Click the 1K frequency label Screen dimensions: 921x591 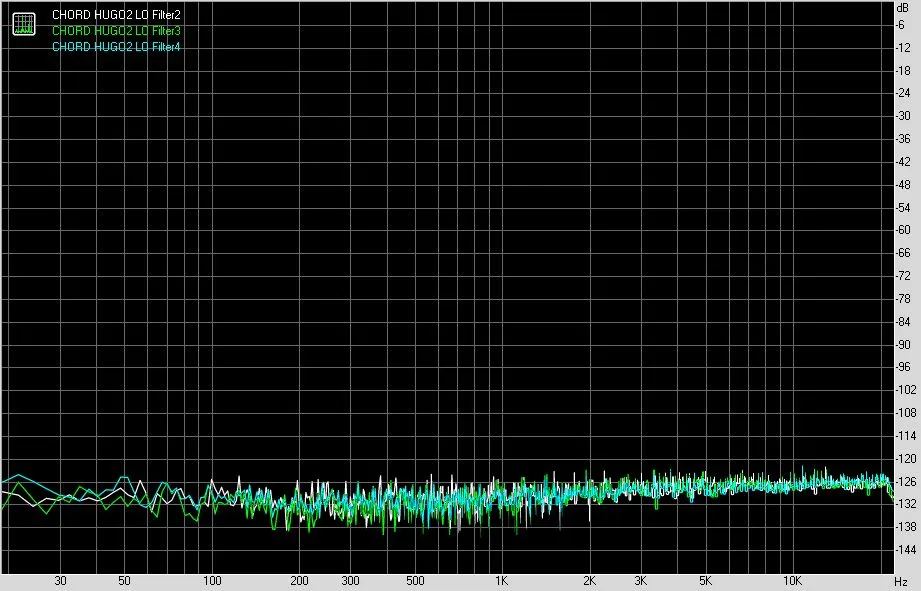502,581
